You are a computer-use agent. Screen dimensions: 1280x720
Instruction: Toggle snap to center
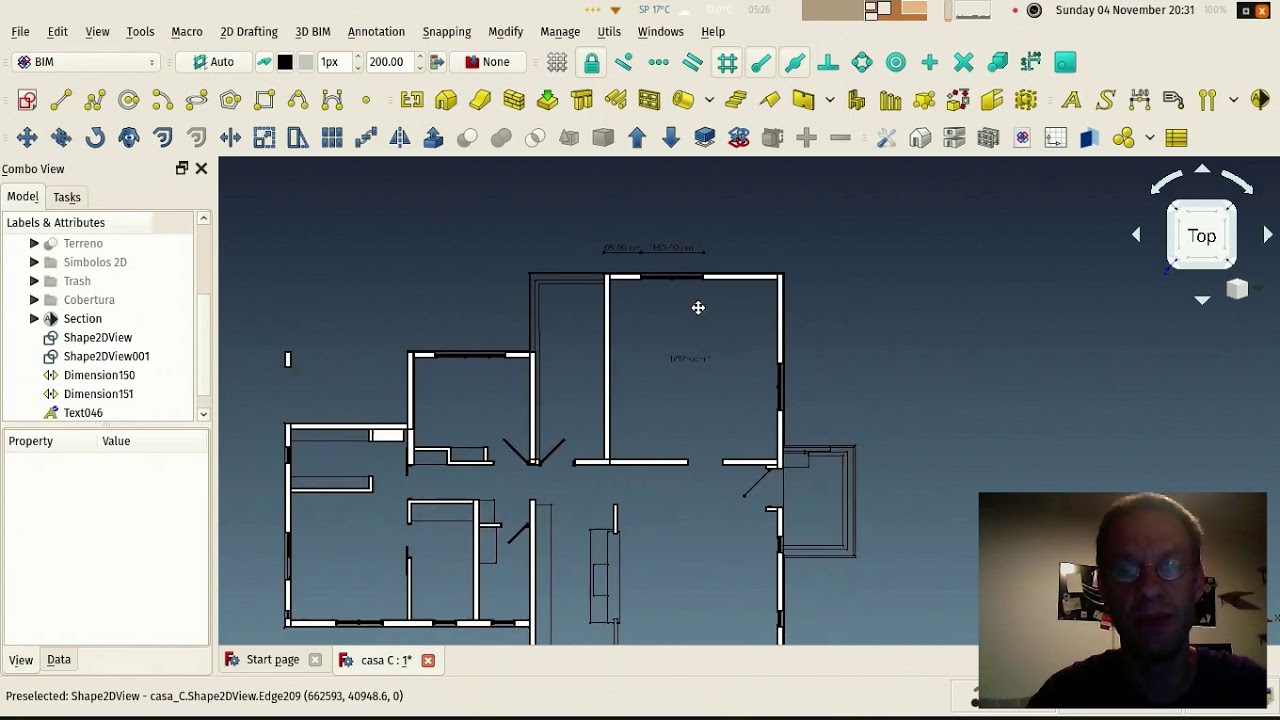[896, 62]
